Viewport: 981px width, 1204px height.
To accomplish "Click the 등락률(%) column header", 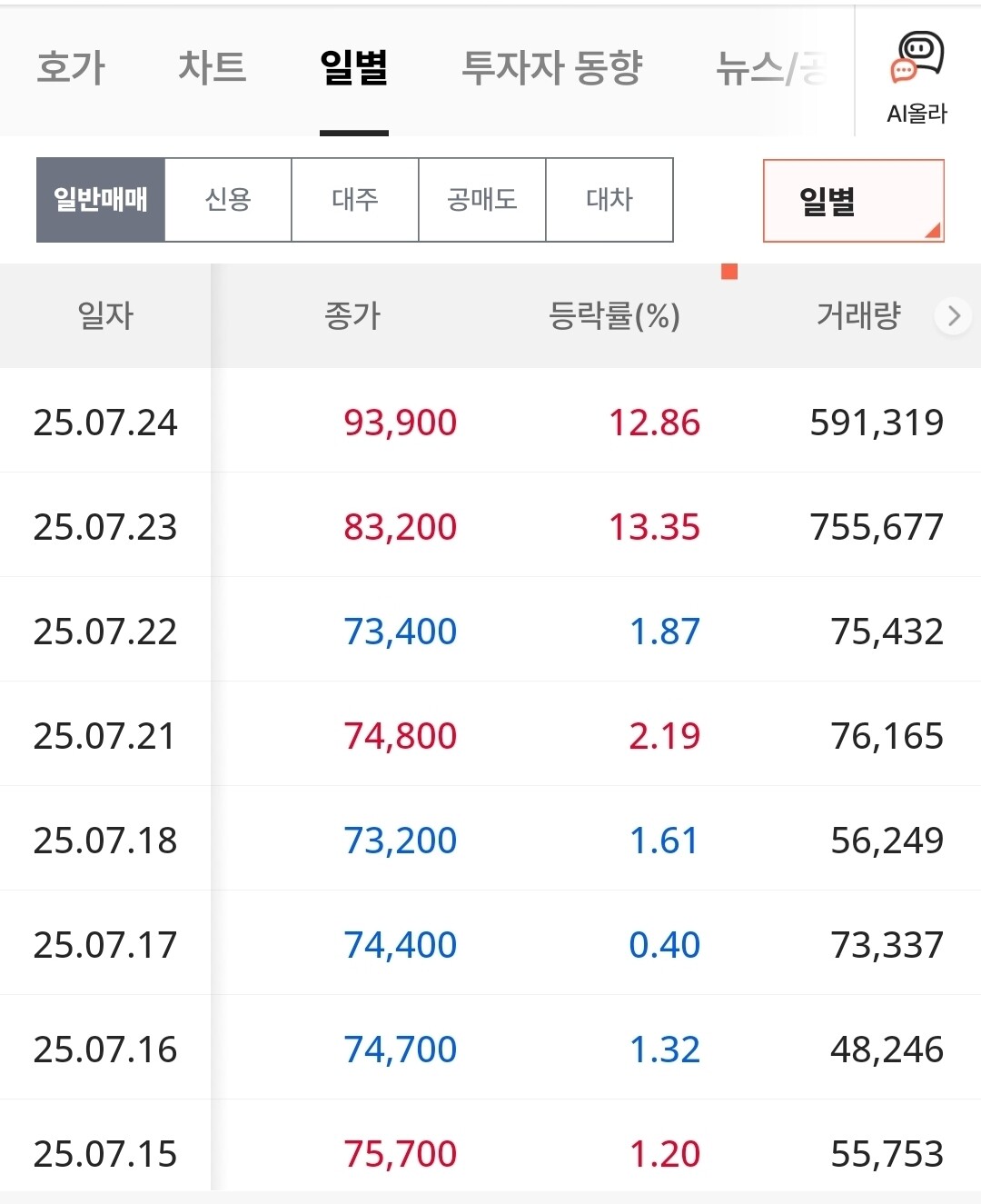I will (x=614, y=316).
